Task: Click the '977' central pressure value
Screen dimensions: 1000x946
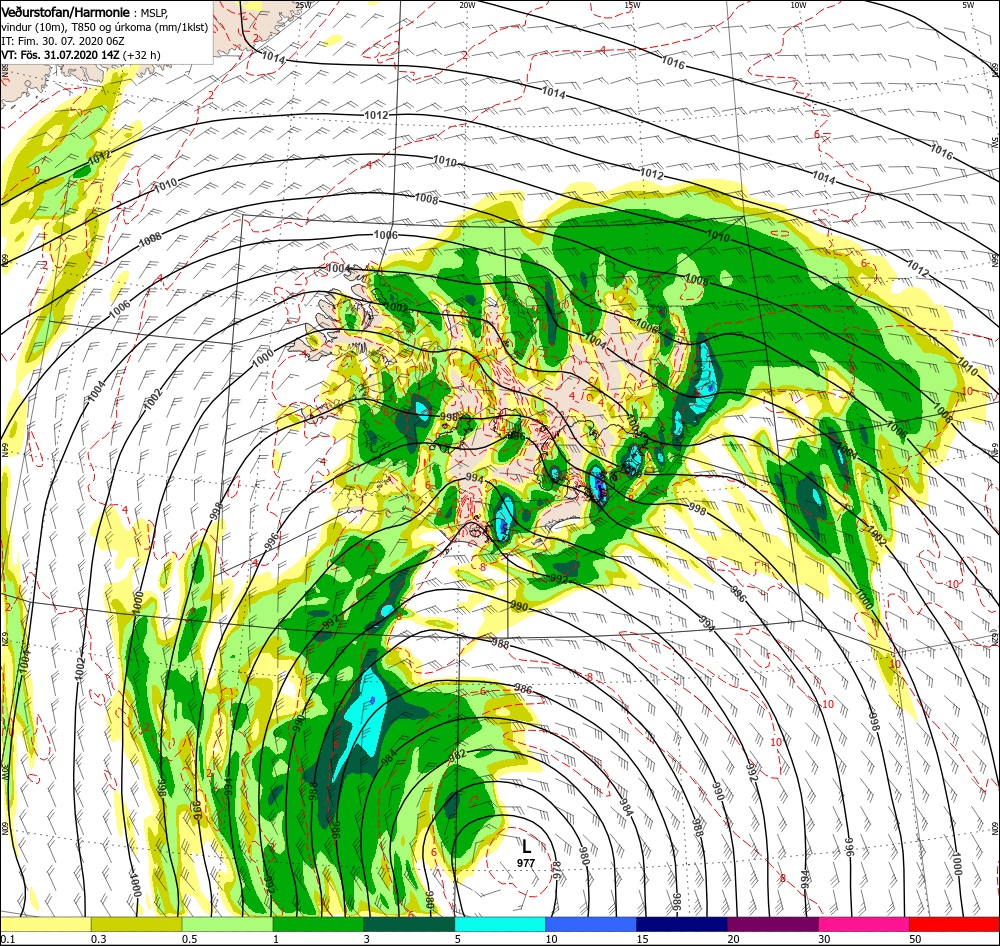Action: 526,863
